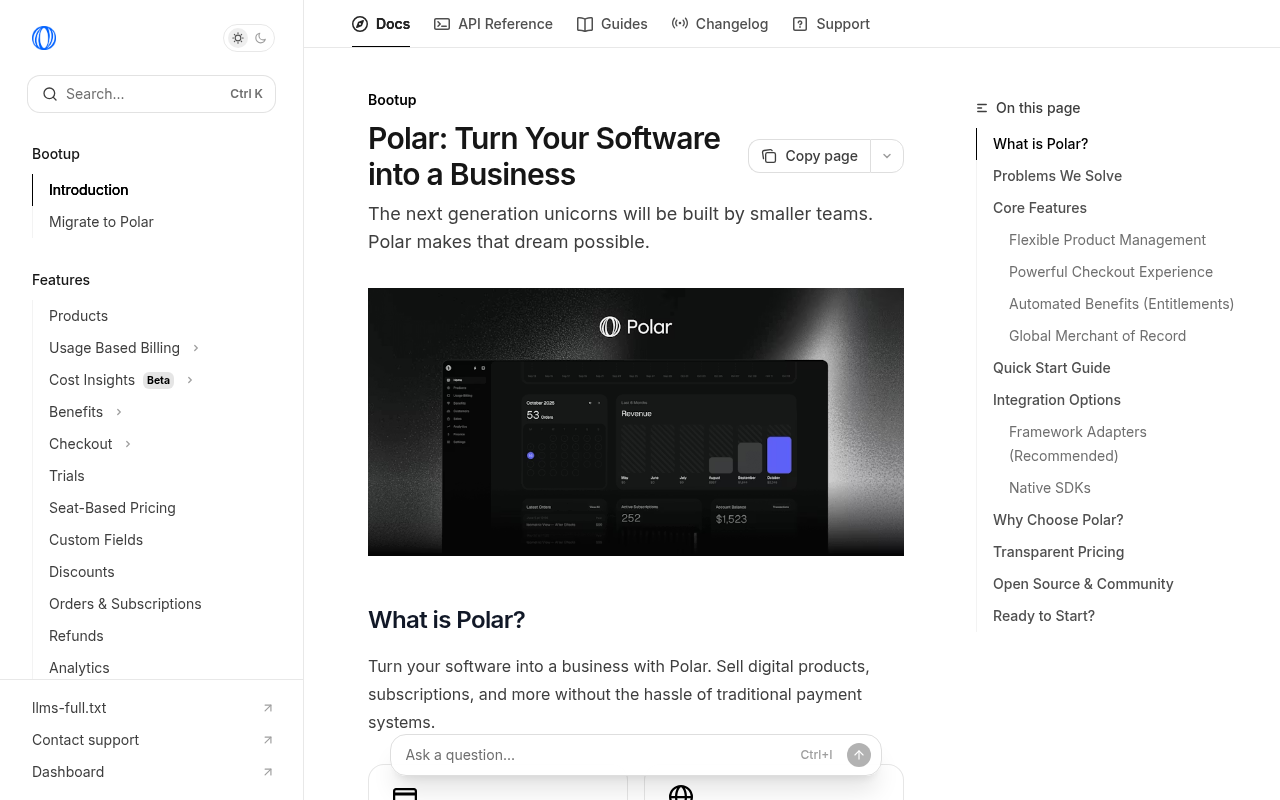The width and height of the screenshot is (1280, 800).
Task: Go to Migrate to Polar page
Action: pyautogui.click(x=101, y=222)
